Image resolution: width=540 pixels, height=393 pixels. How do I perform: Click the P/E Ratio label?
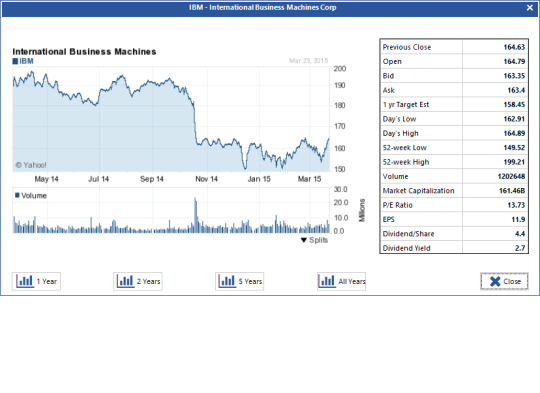pos(397,205)
